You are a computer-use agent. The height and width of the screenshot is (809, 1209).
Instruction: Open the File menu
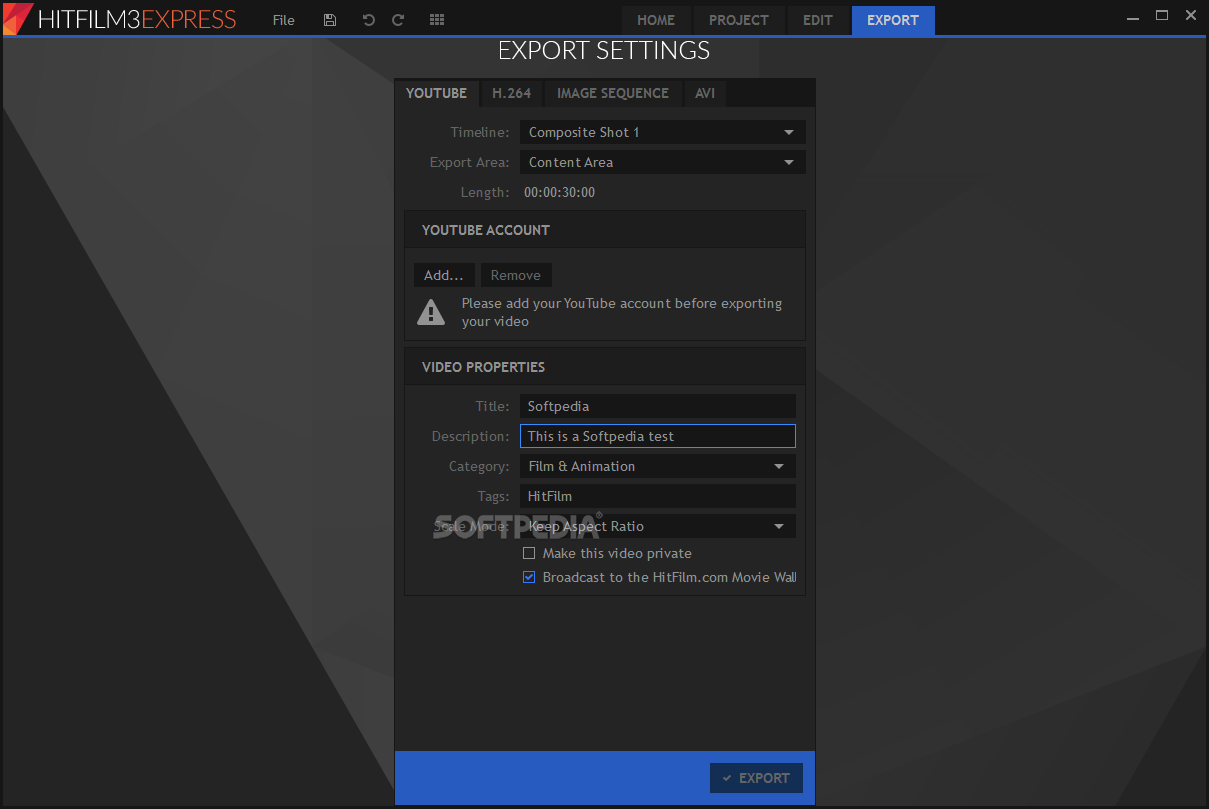tap(284, 20)
